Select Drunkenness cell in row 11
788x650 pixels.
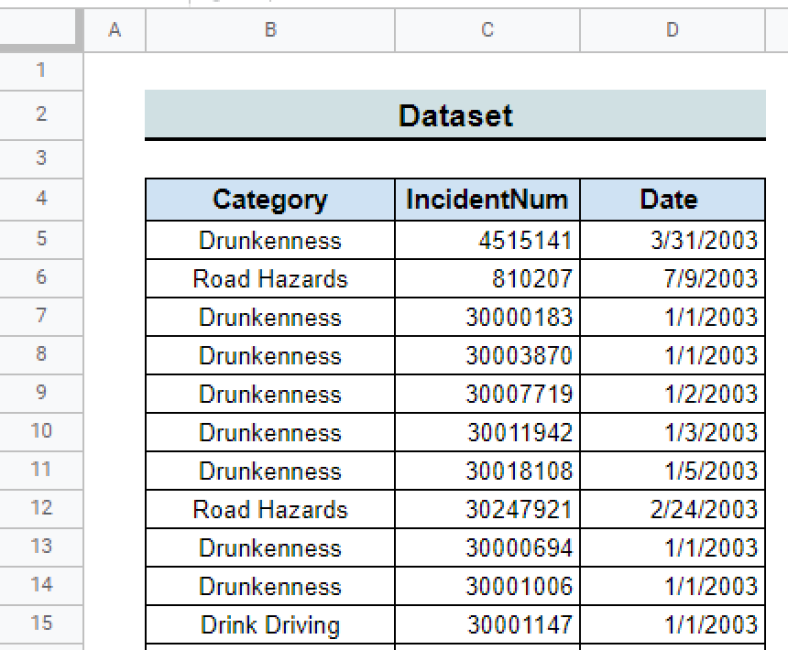pyautogui.click(x=270, y=471)
